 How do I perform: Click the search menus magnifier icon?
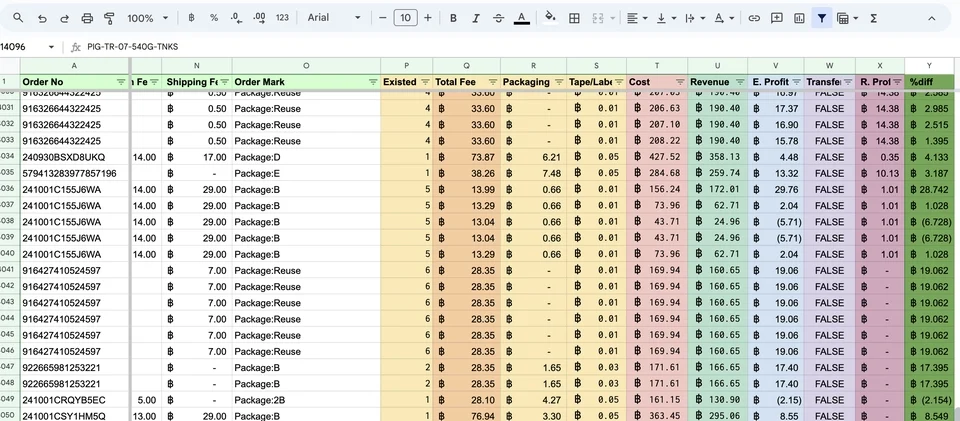coord(18,18)
